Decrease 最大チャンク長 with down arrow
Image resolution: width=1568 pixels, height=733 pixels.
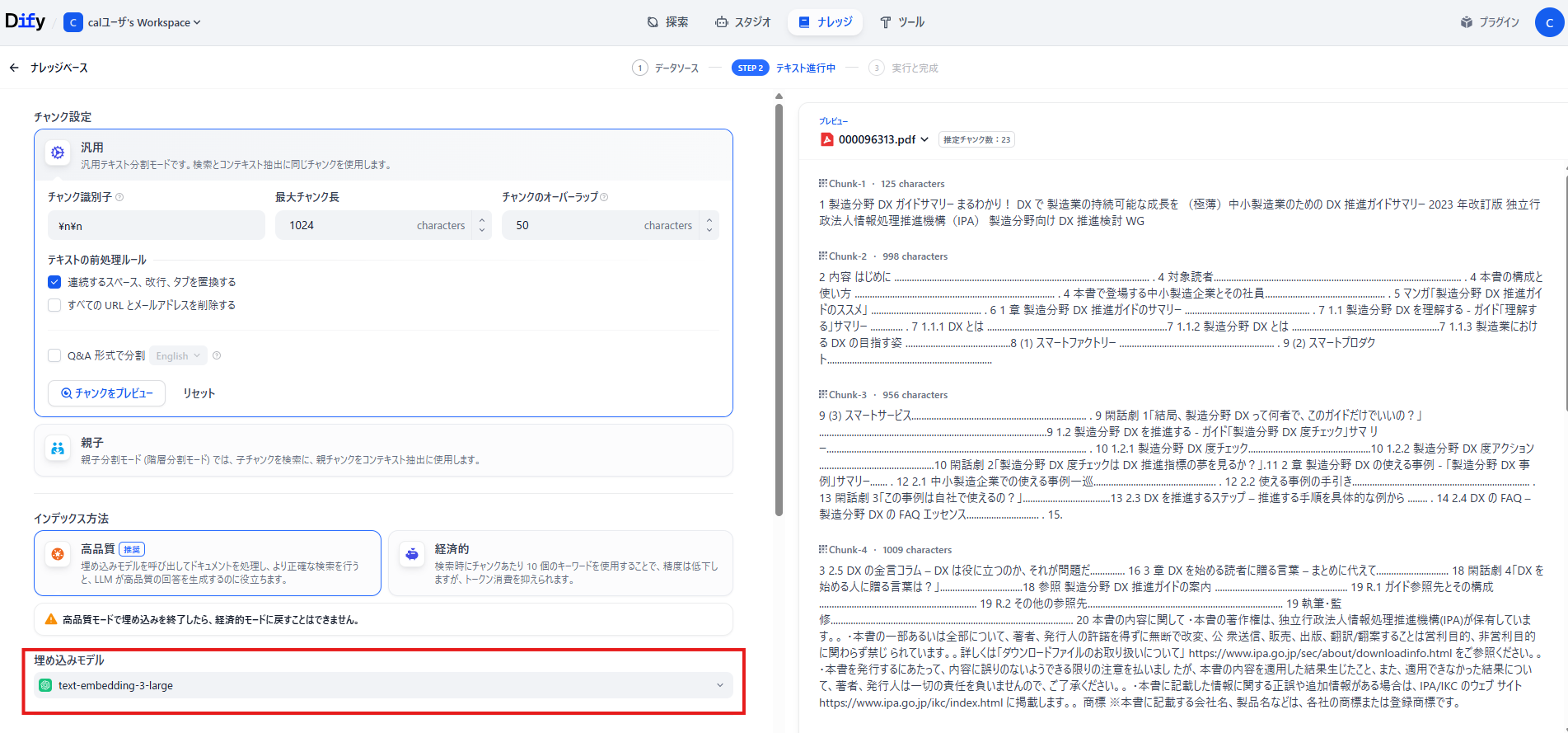[x=482, y=231]
